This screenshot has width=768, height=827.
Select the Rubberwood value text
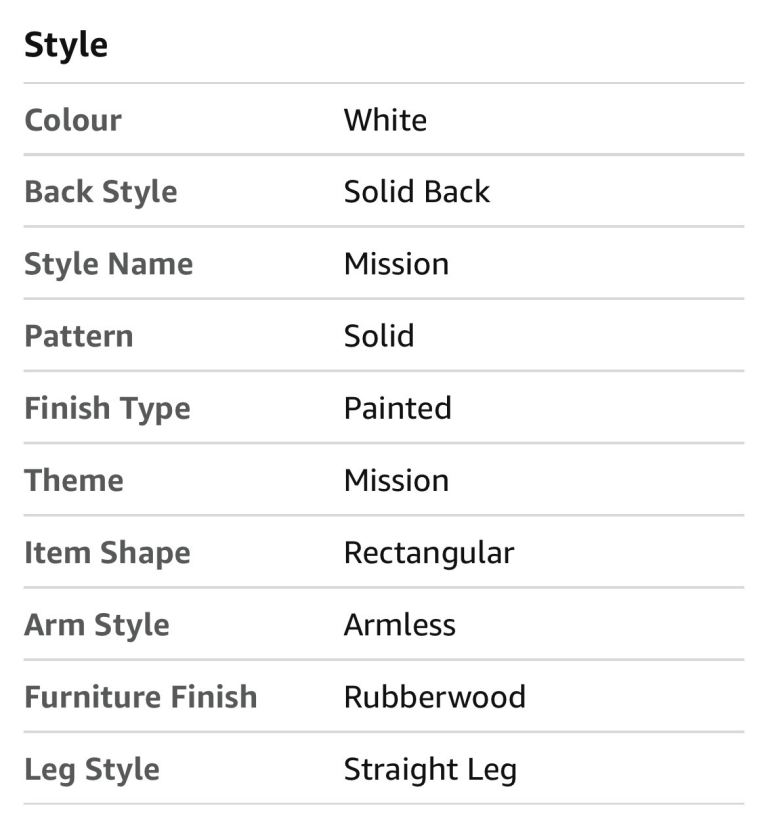[434, 697]
